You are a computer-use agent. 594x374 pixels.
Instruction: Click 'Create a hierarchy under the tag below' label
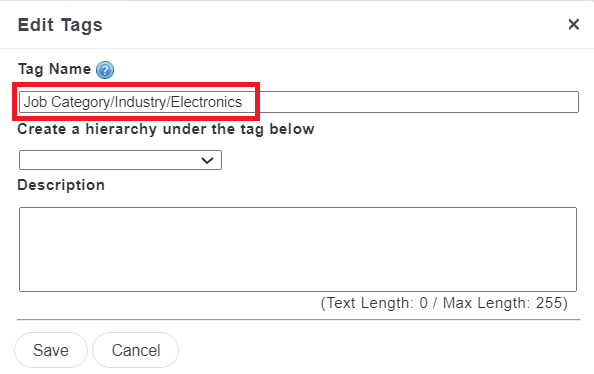click(166, 129)
